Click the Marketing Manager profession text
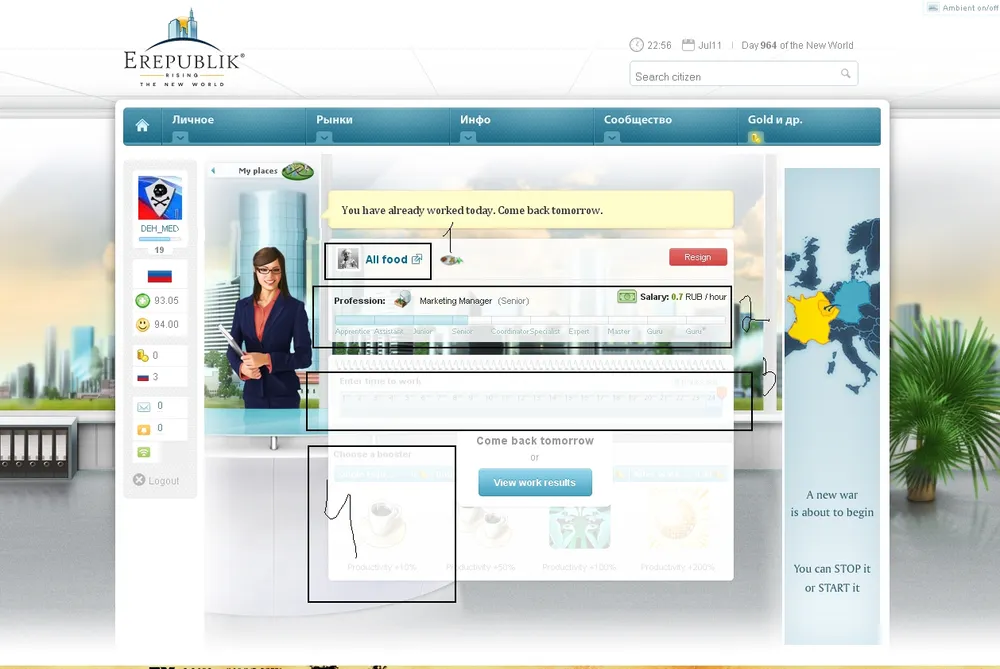 tap(455, 300)
